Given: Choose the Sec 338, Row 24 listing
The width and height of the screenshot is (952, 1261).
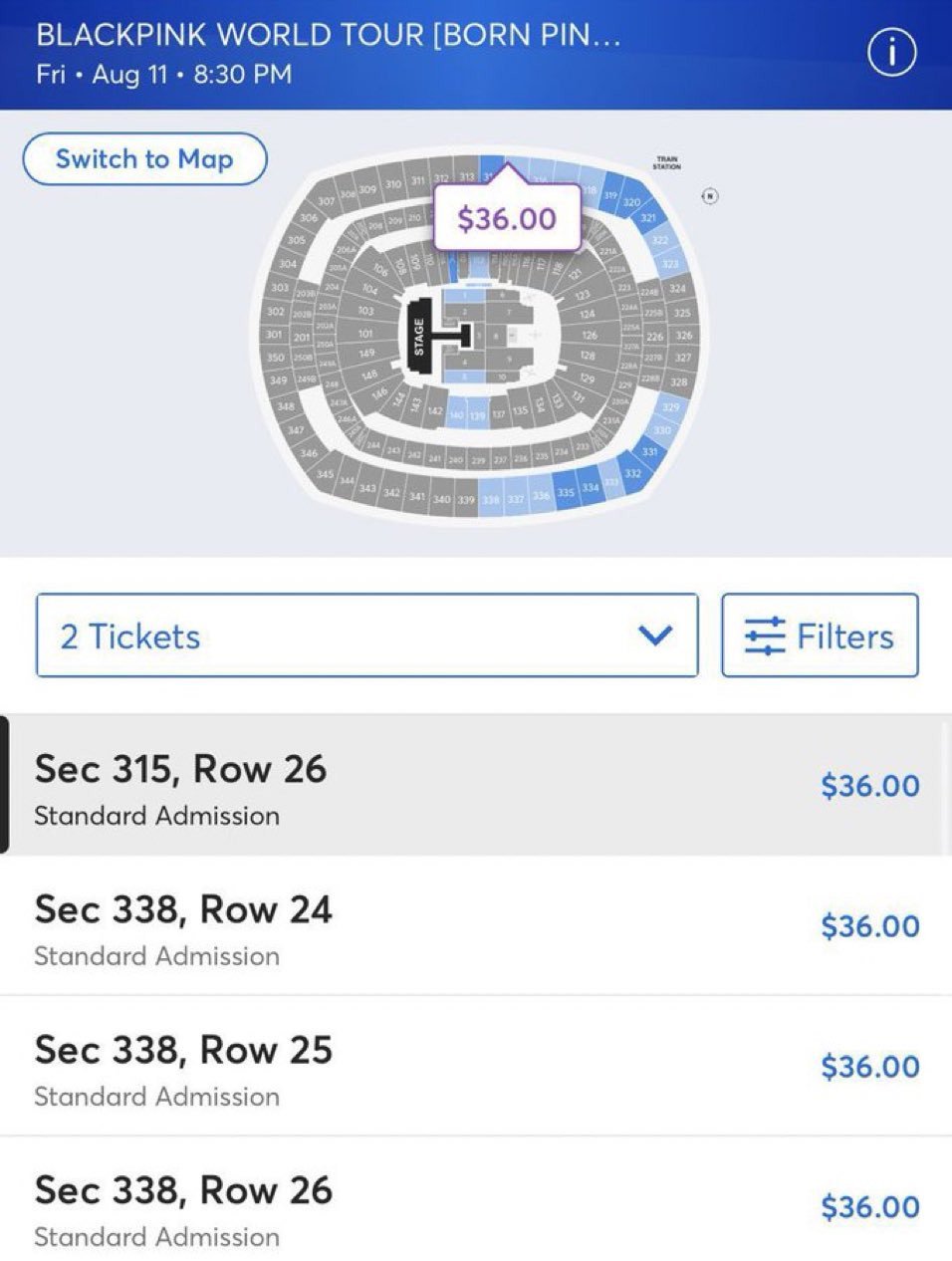Looking at the screenshot, I should [x=476, y=925].
